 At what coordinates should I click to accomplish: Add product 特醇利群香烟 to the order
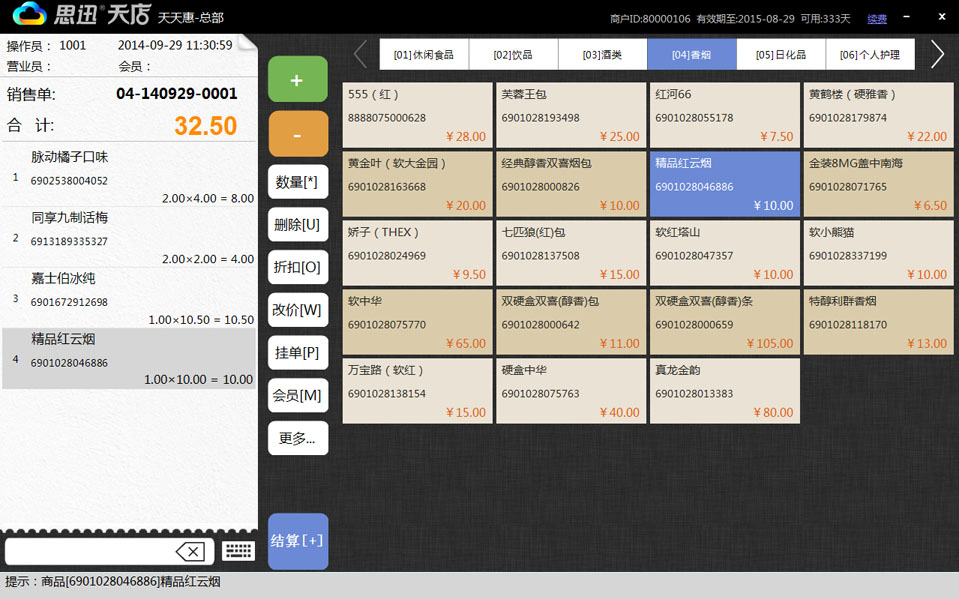[878, 322]
